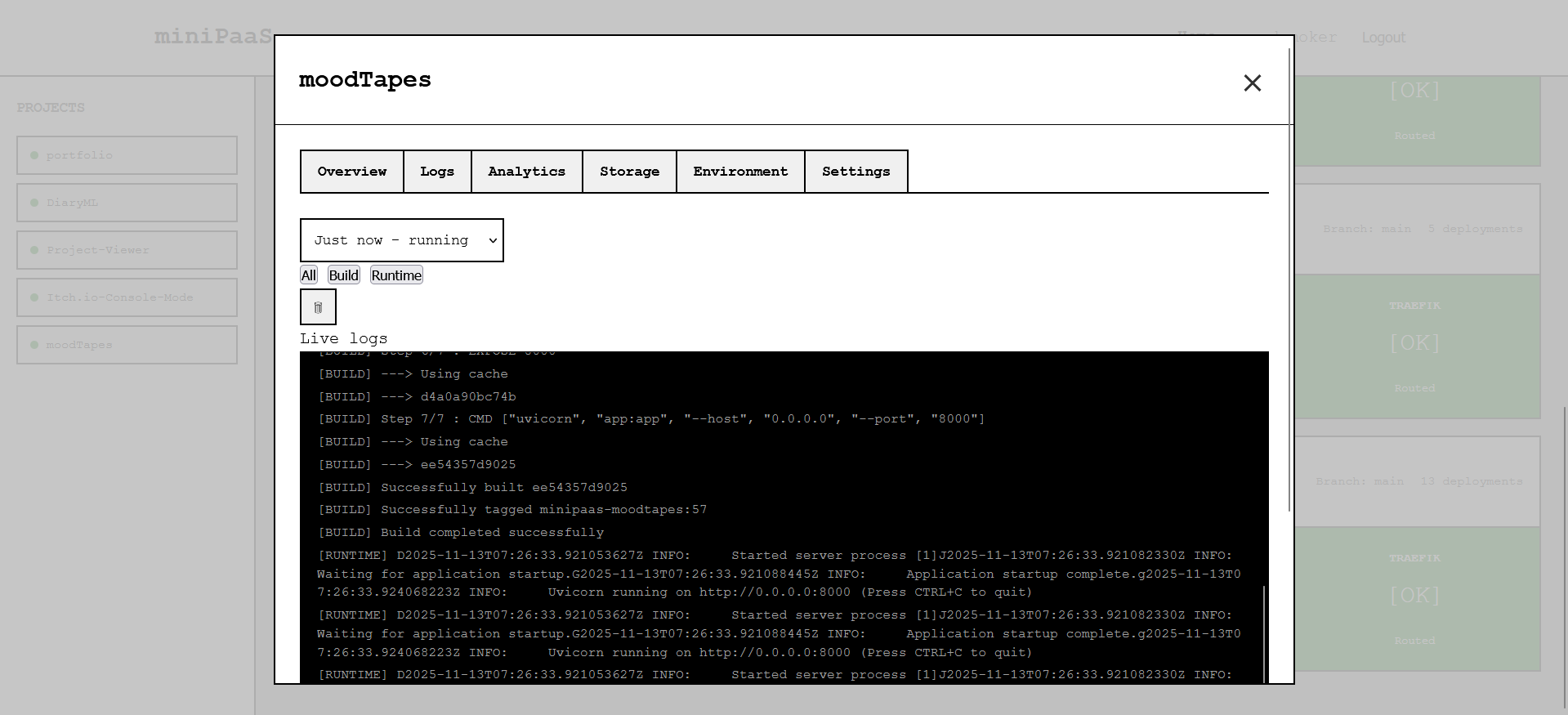The height and width of the screenshot is (715, 1568).
Task: Close the moodTapes dialog with the X
Action: tap(1252, 83)
